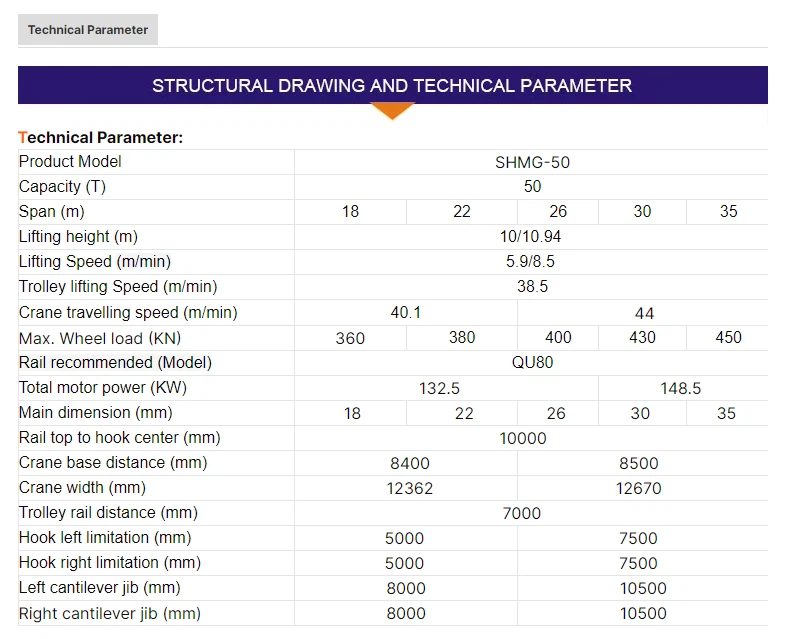Click the span value 26 in Span row

coord(558,212)
